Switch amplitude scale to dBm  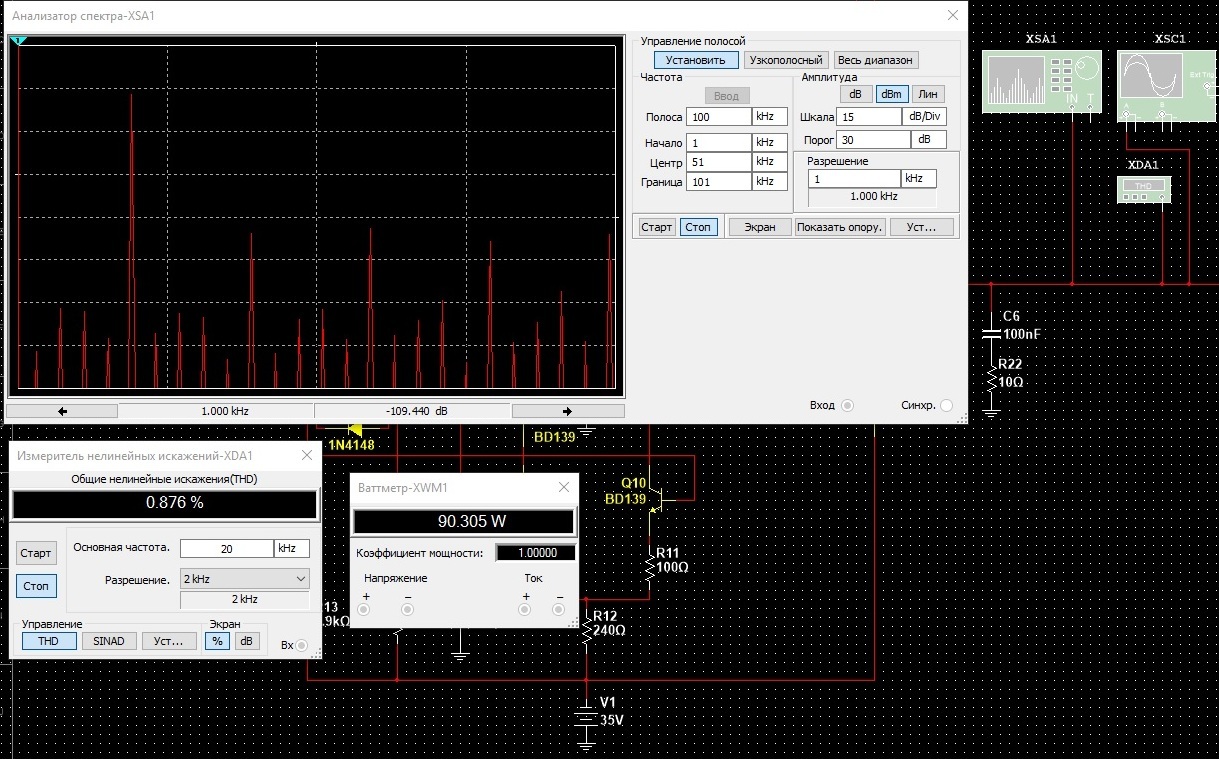coord(891,94)
